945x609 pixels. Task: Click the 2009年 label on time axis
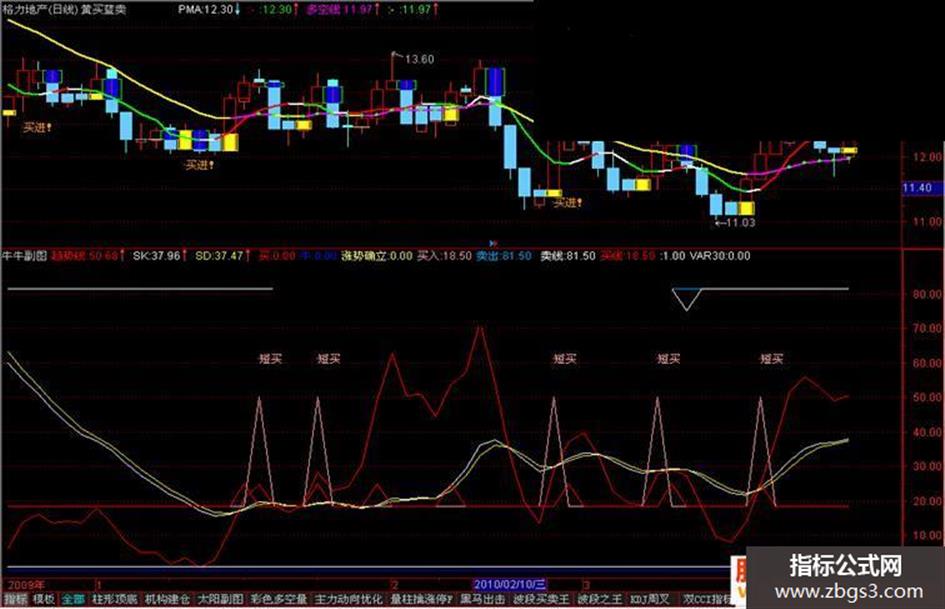[x=25, y=584]
